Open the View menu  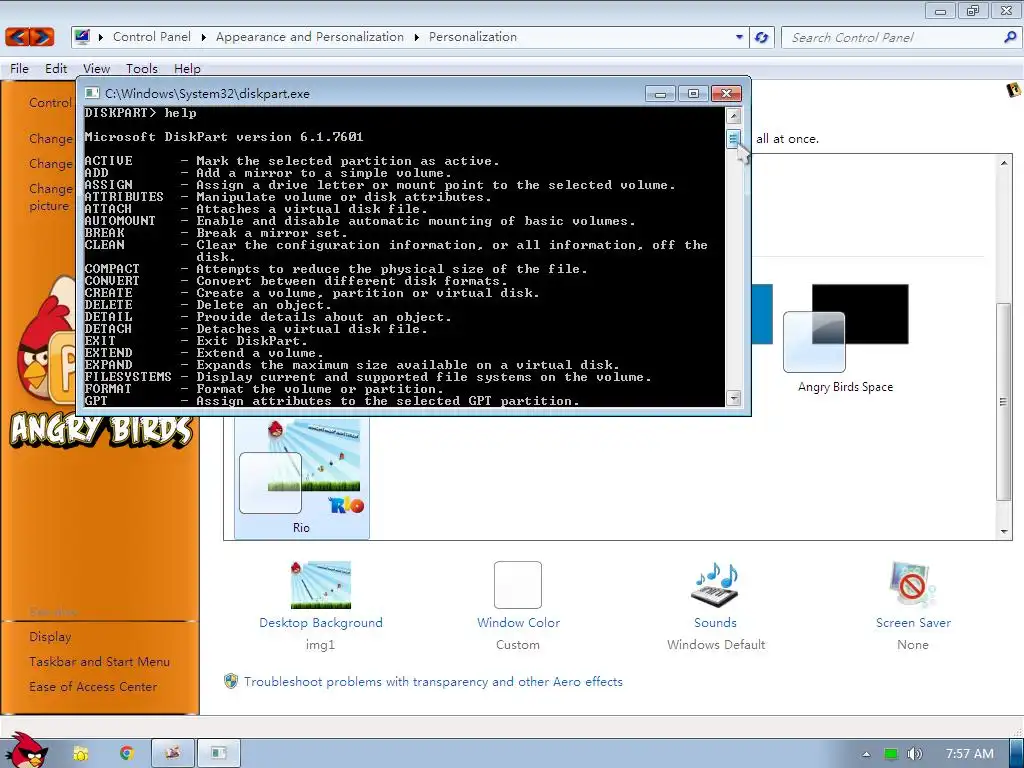click(97, 69)
